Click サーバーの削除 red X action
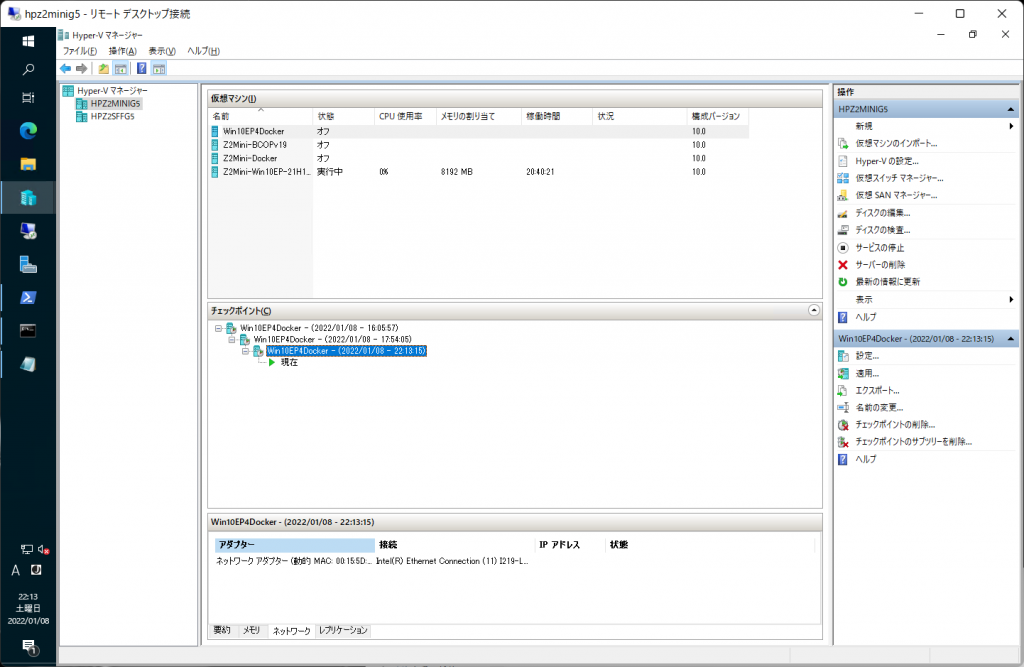Viewport: 1024px width, 667px height. point(880,265)
